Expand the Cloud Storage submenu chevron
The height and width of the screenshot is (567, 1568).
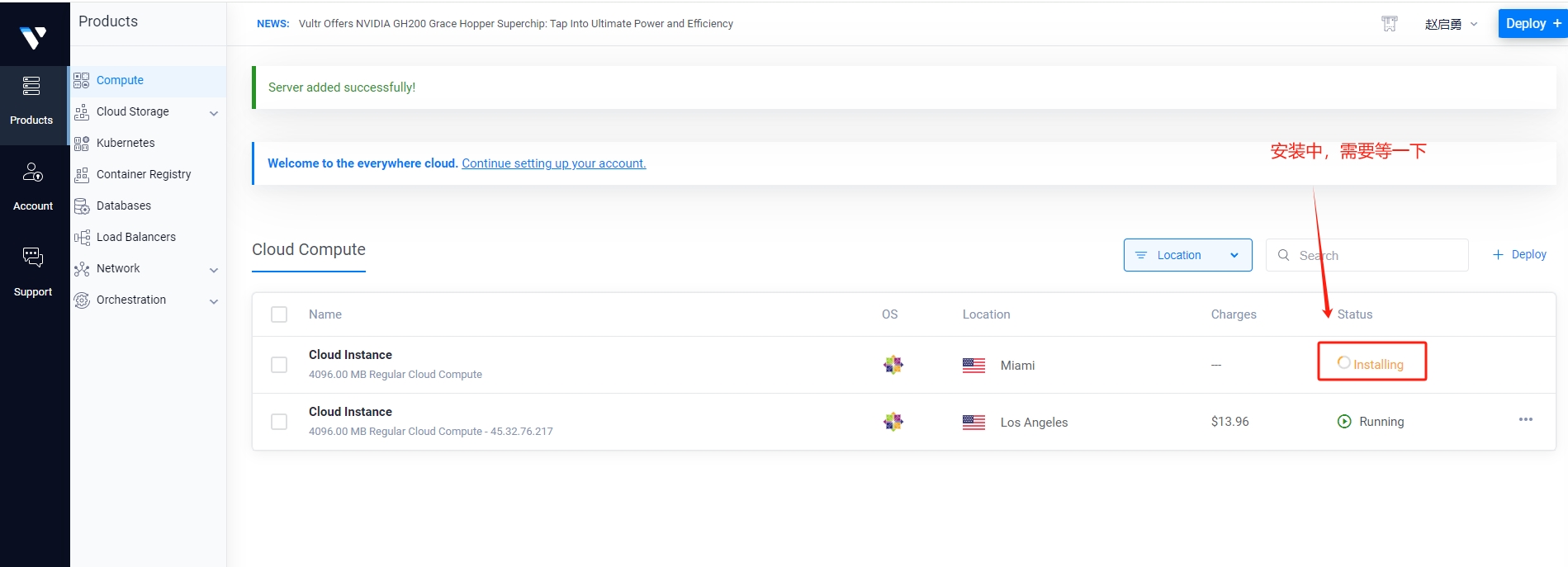[214, 113]
